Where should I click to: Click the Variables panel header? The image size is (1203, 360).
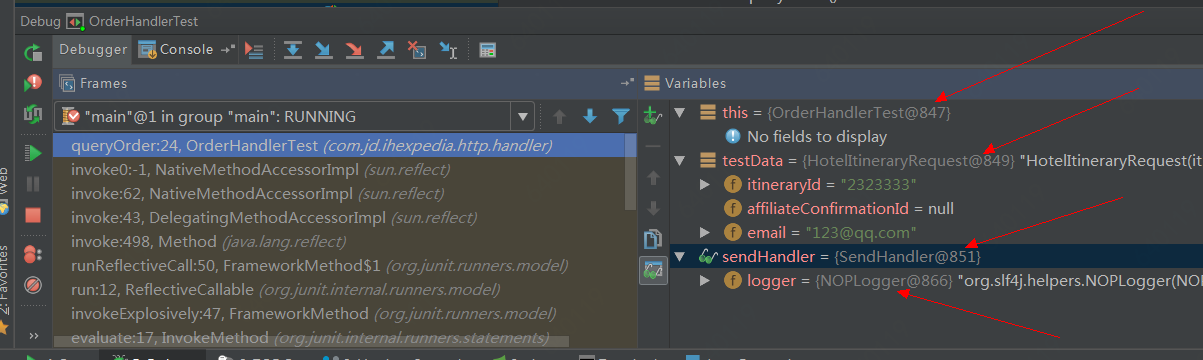920,83
